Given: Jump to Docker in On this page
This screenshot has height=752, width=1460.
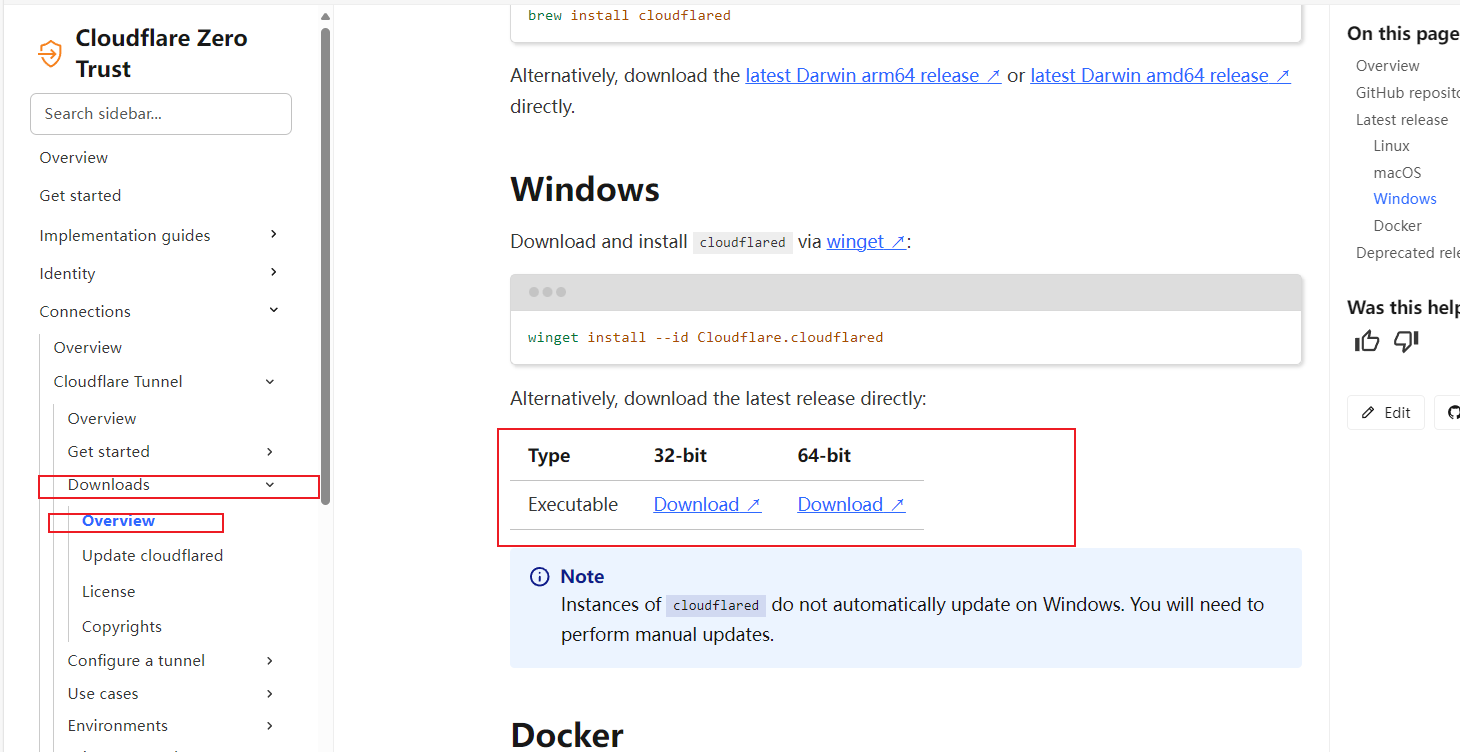Looking at the screenshot, I should tap(1397, 226).
